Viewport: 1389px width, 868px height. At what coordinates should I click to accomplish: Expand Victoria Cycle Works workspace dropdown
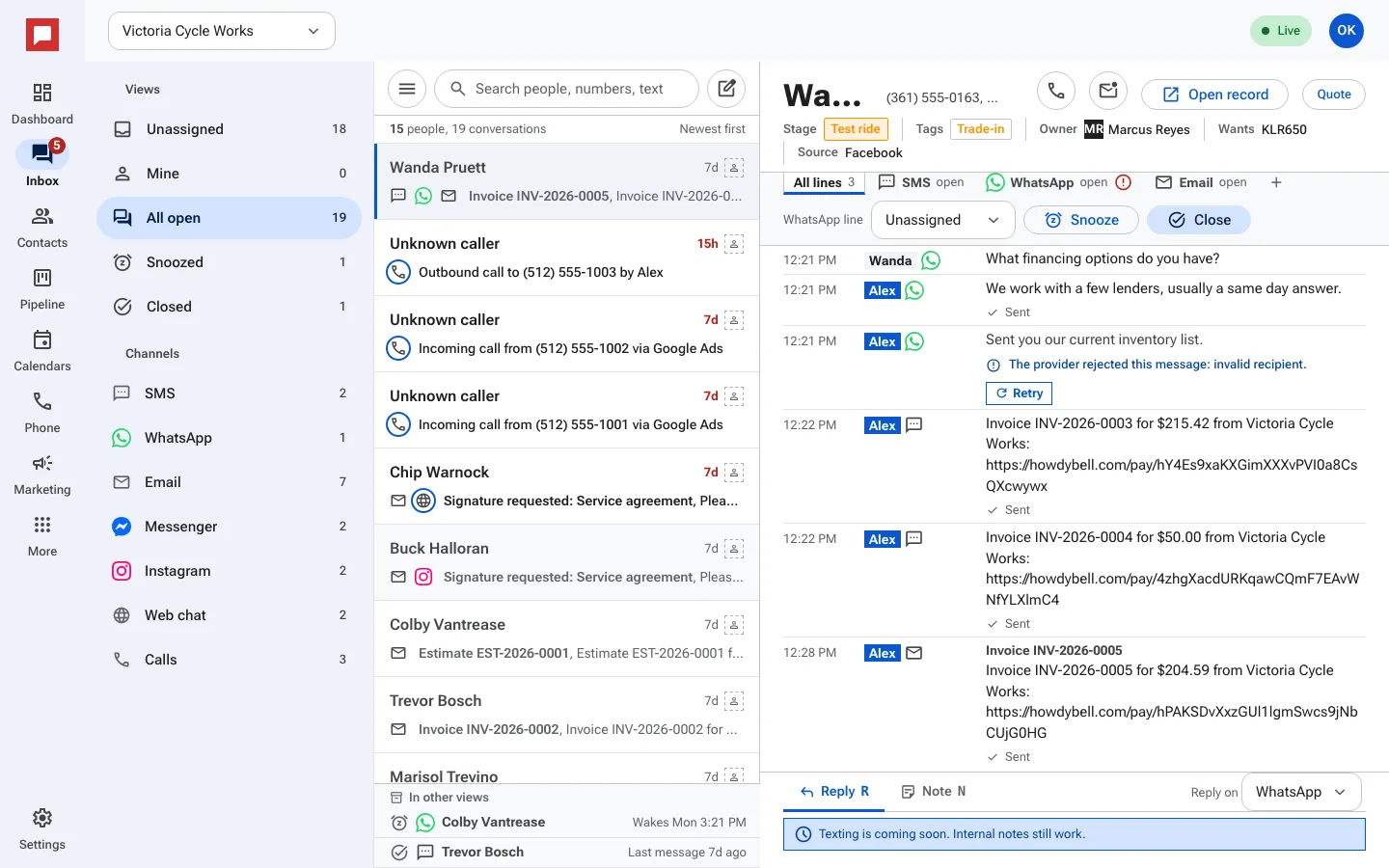222,31
